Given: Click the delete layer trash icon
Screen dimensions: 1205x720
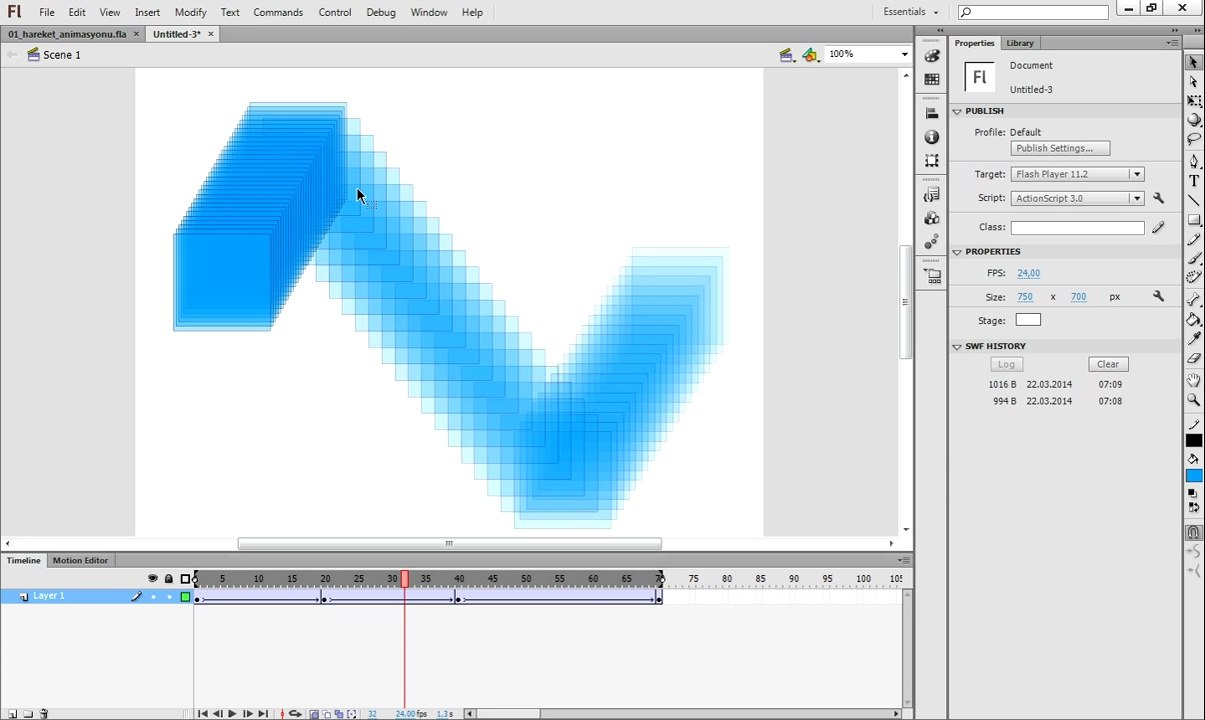Looking at the screenshot, I should point(43,714).
